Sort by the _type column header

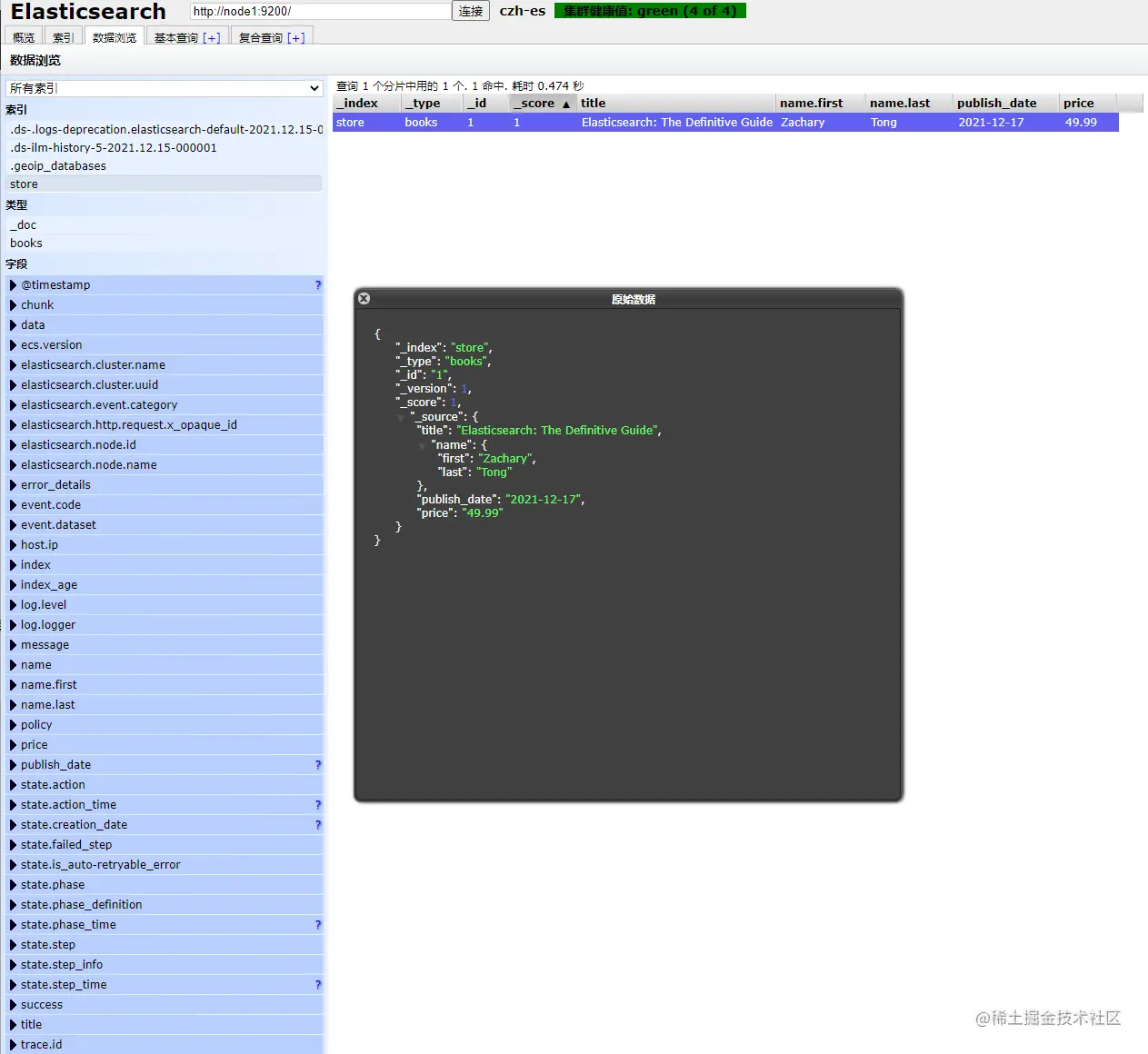click(432, 104)
